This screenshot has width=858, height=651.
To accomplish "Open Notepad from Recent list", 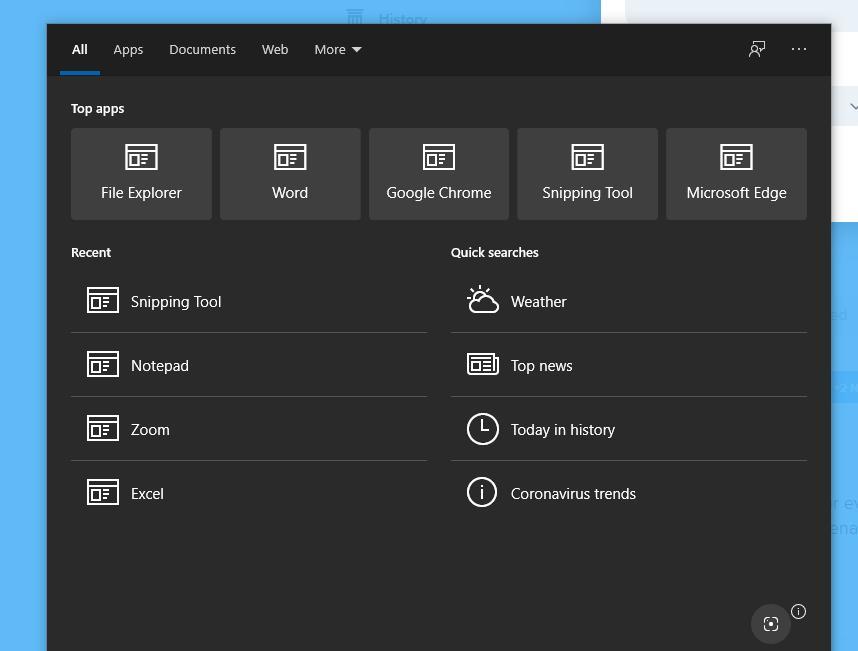I will click(x=160, y=365).
